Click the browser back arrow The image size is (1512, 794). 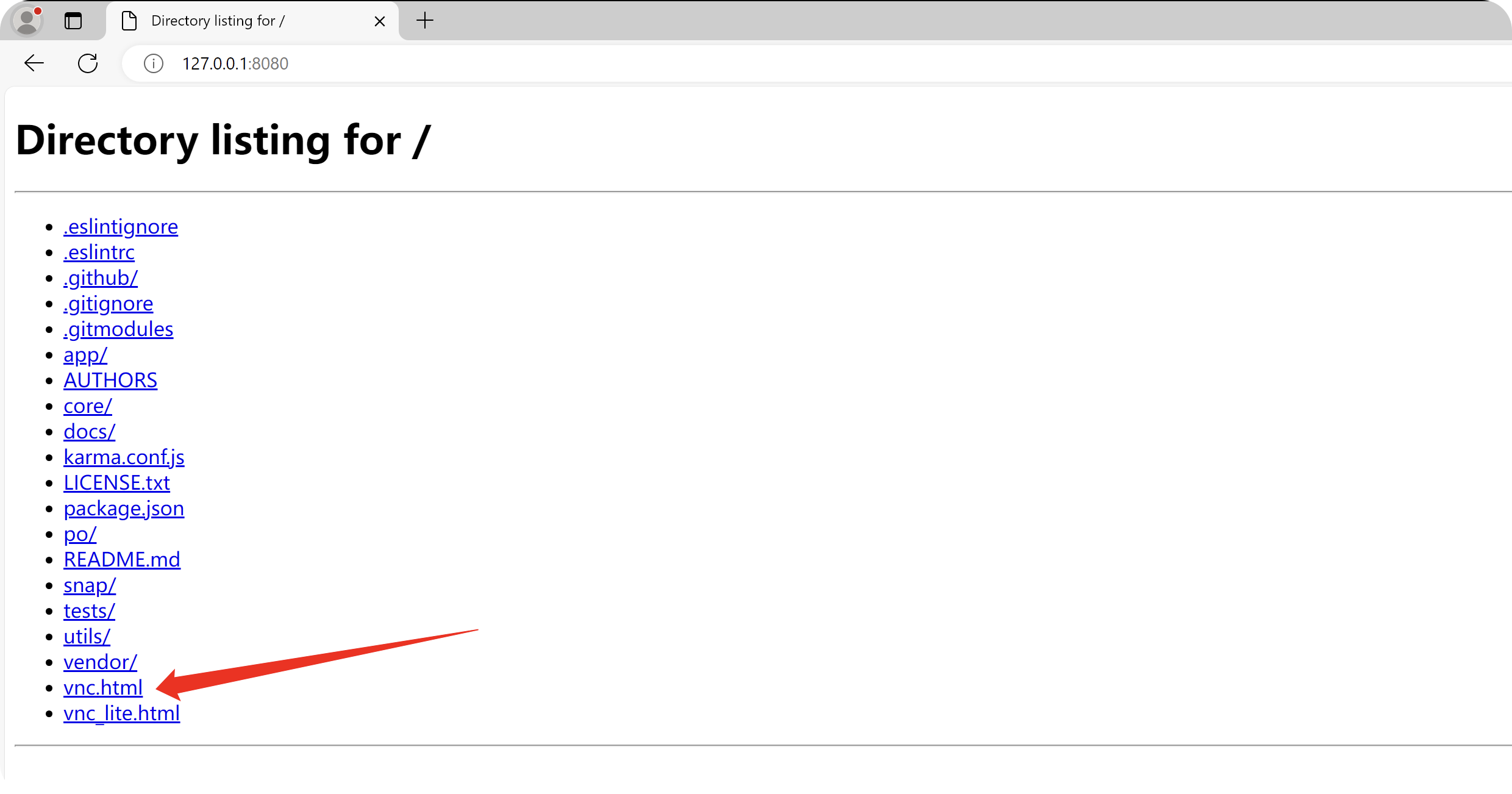point(34,63)
